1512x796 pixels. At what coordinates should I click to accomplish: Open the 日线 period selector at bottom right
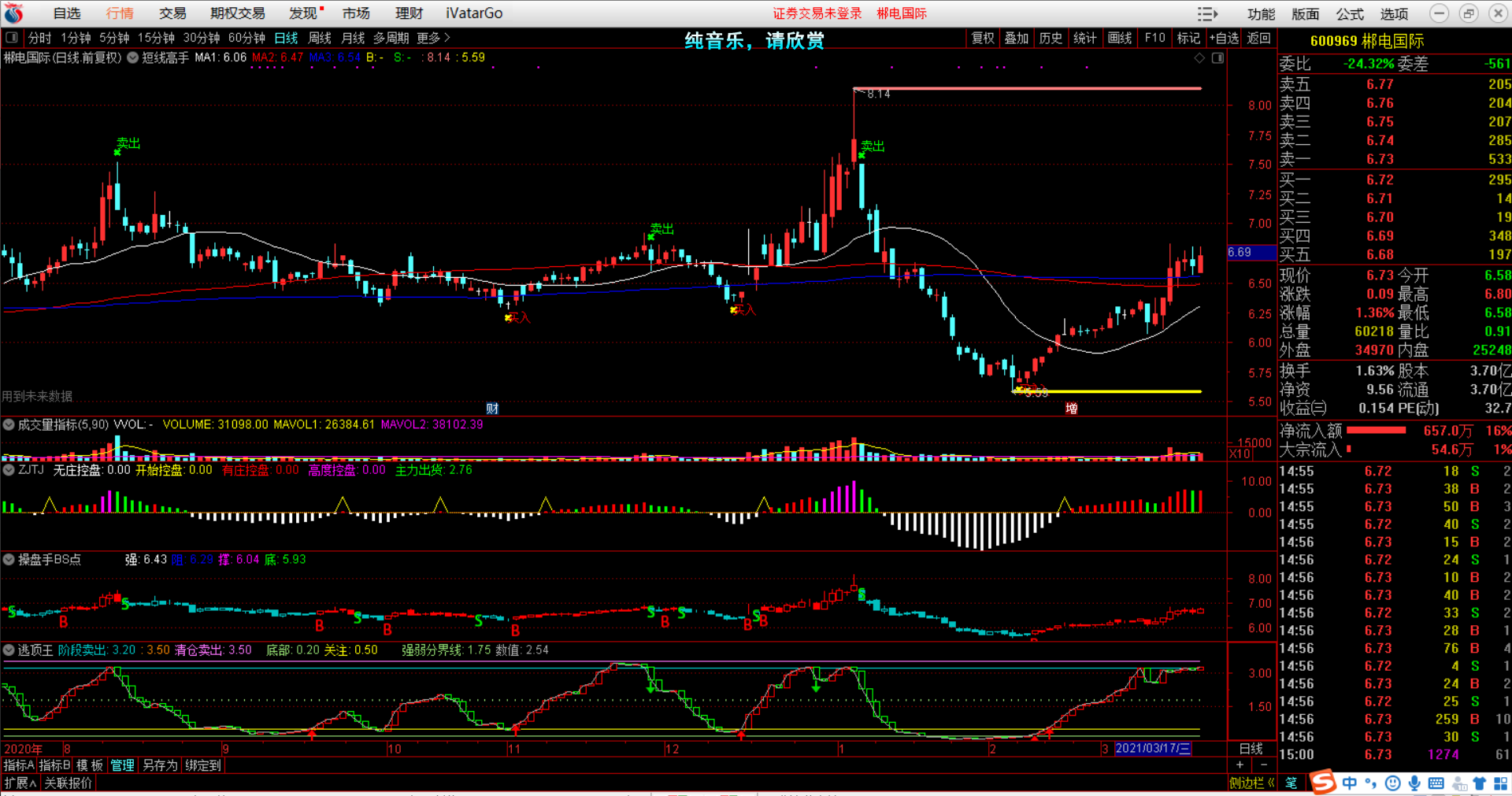[1251, 748]
